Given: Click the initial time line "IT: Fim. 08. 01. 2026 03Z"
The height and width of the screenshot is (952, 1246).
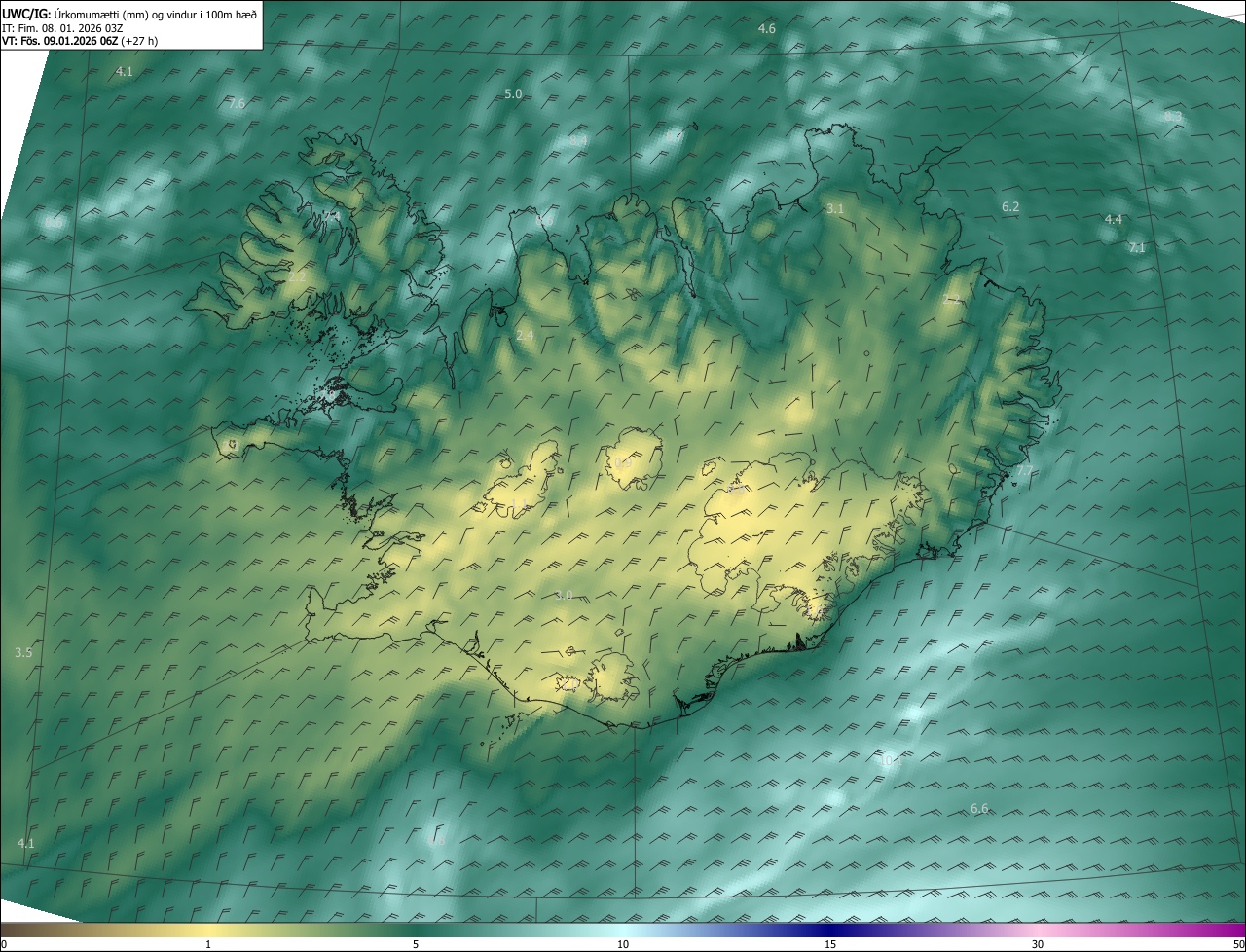Looking at the screenshot, I should click(x=62, y=28).
